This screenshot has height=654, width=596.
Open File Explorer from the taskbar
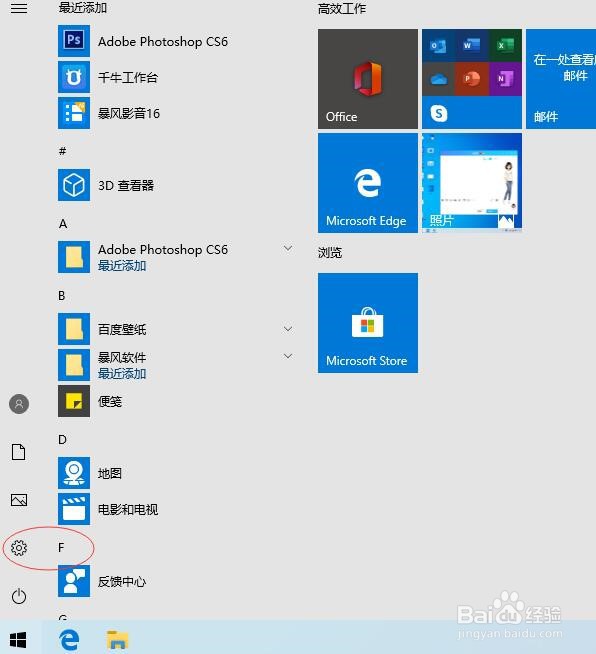117,640
